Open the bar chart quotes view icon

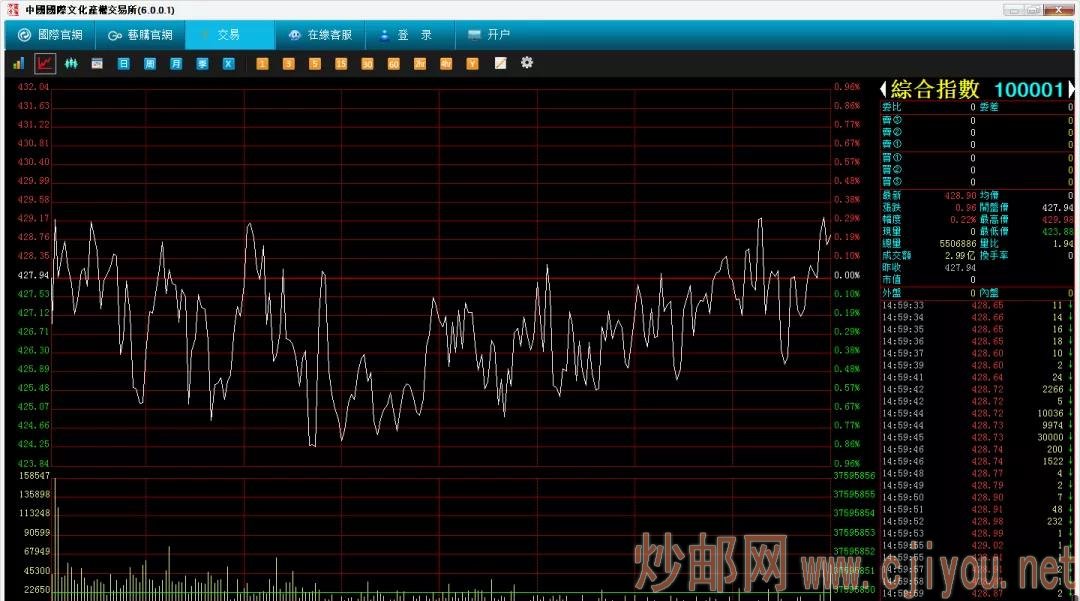(19, 63)
